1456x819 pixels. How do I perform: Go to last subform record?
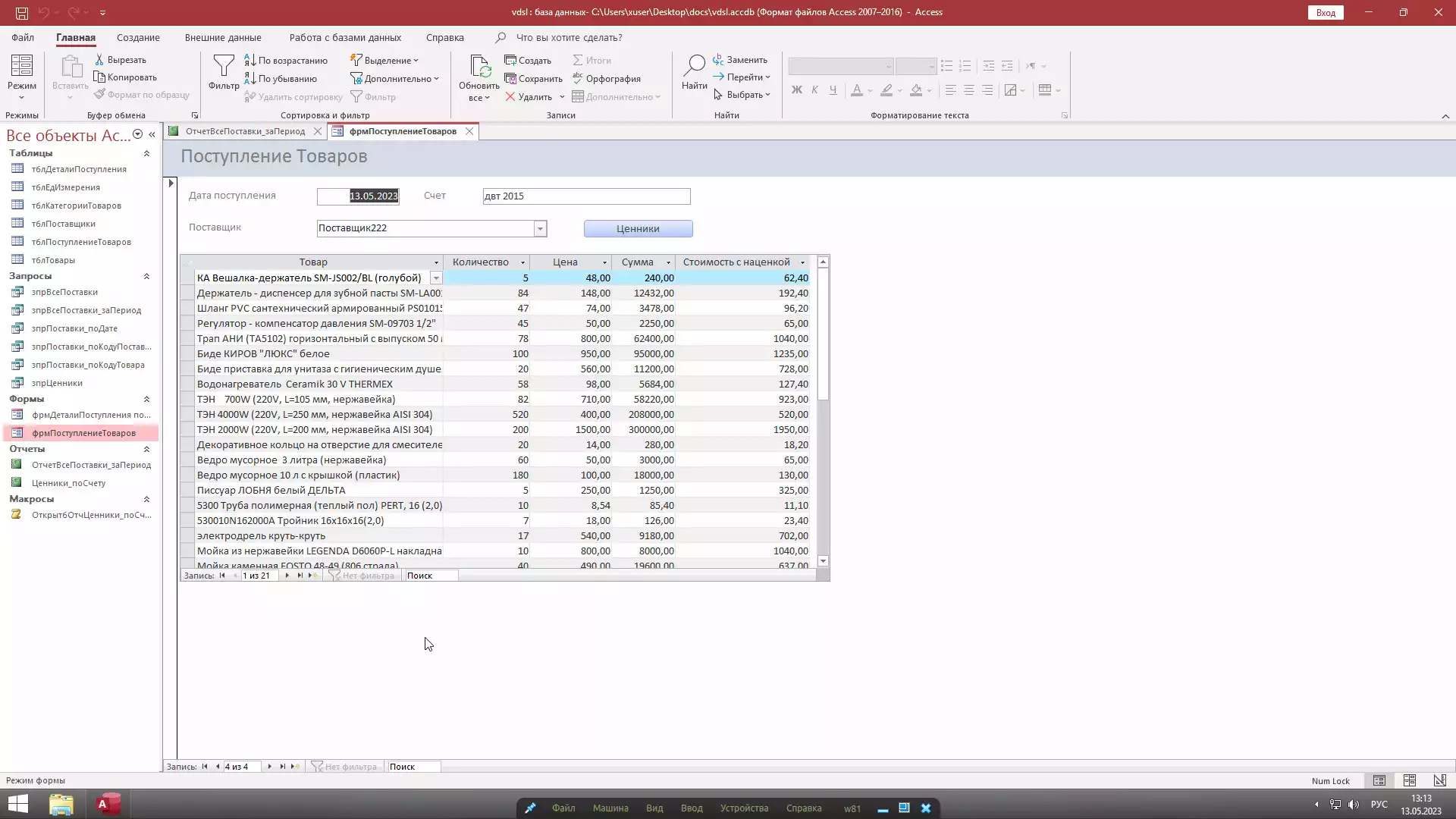[300, 576]
